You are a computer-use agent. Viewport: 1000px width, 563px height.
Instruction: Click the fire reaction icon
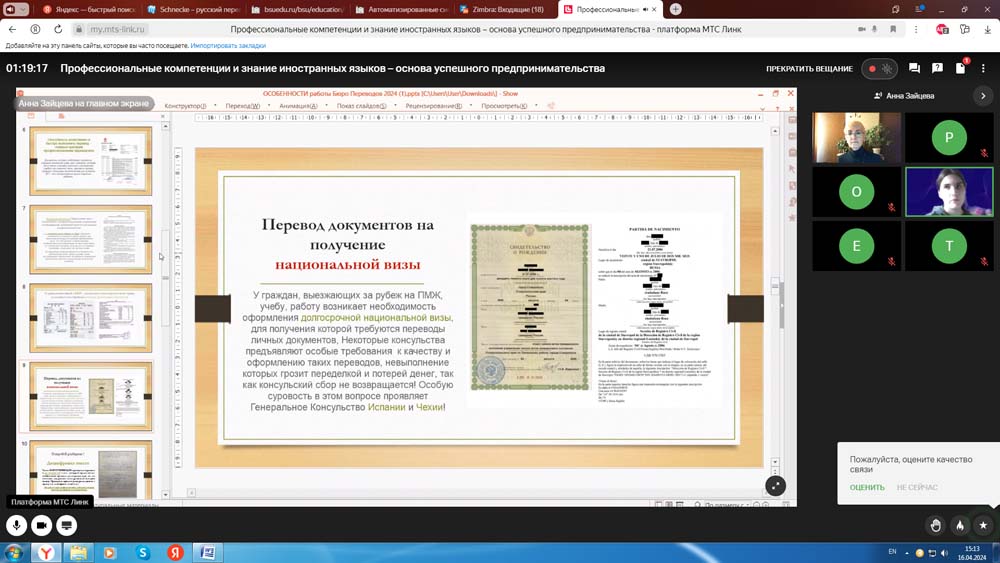960,525
